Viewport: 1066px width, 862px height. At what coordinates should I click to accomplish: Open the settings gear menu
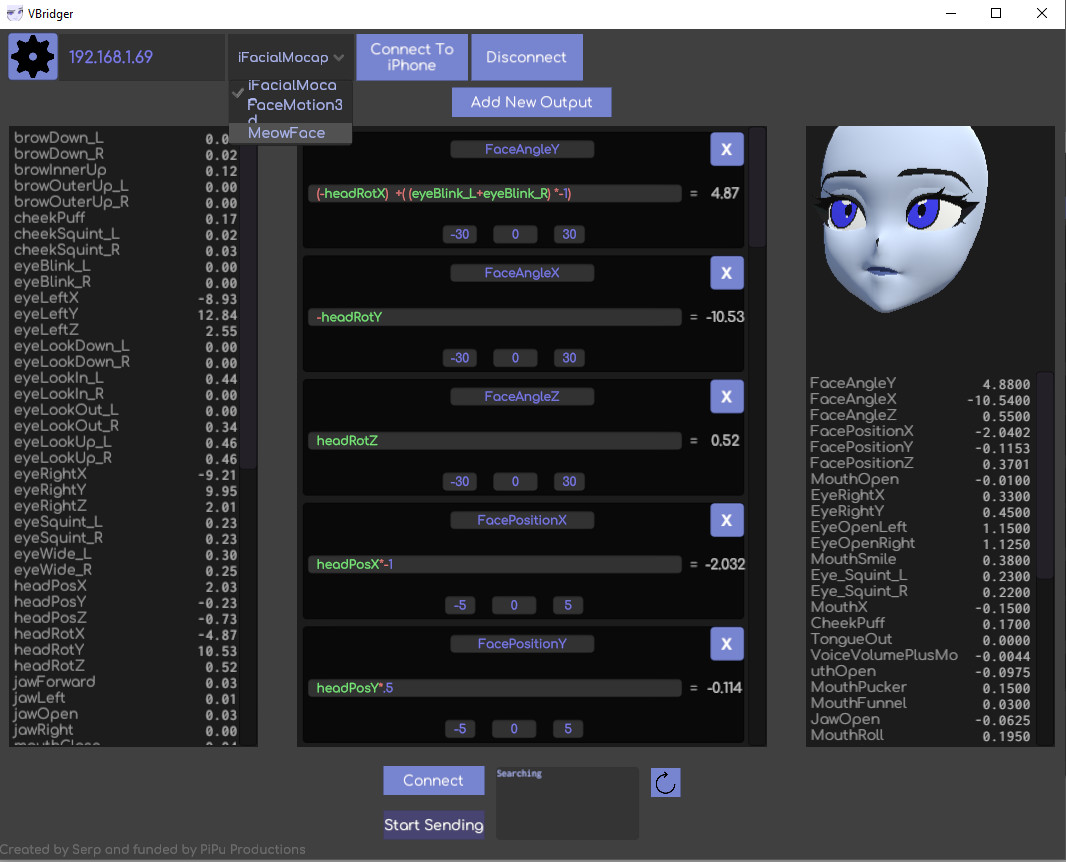point(33,57)
